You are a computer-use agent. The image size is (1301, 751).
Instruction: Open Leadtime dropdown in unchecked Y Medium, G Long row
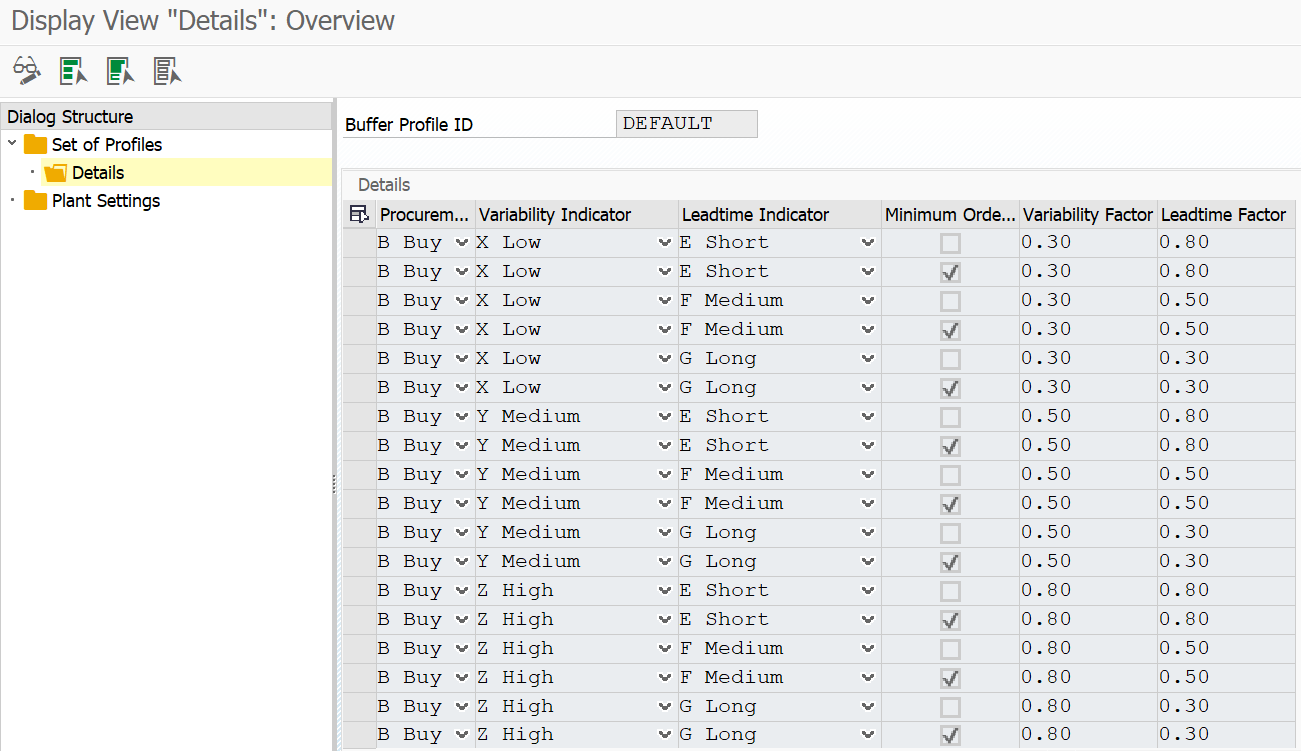[x=867, y=533]
